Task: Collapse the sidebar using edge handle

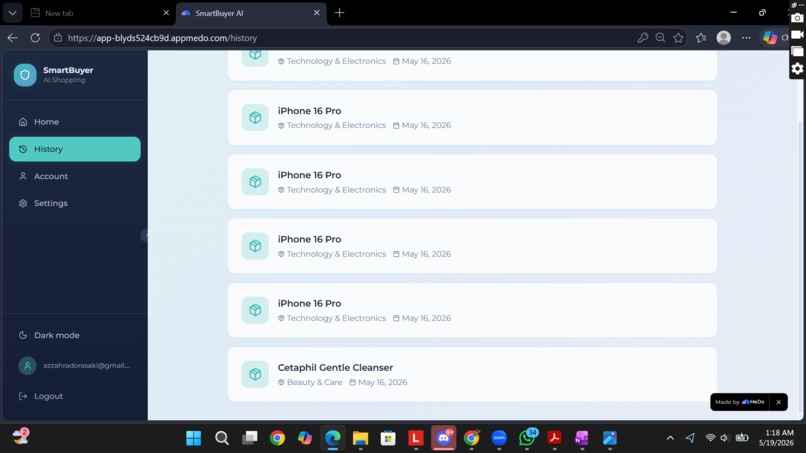Action: (145, 235)
